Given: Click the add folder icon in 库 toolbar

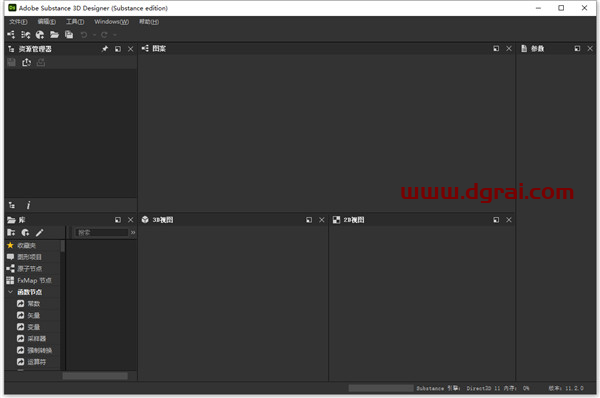Looking at the screenshot, I should tap(11, 233).
